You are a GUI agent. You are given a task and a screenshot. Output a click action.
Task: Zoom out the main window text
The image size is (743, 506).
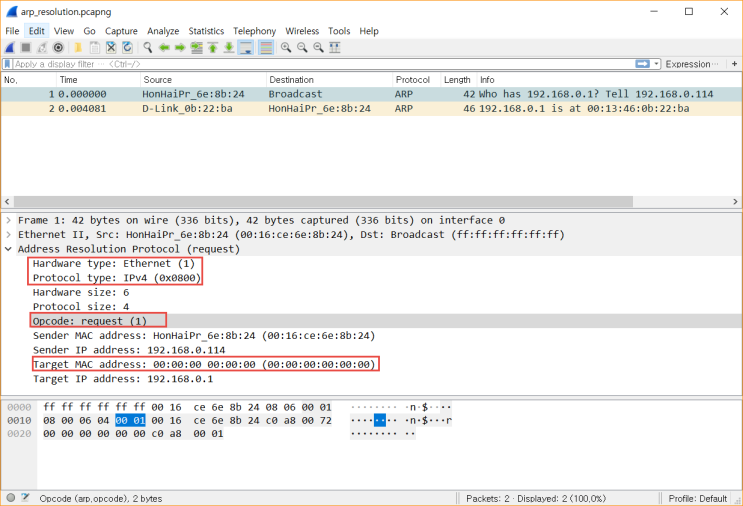pos(302,47)
